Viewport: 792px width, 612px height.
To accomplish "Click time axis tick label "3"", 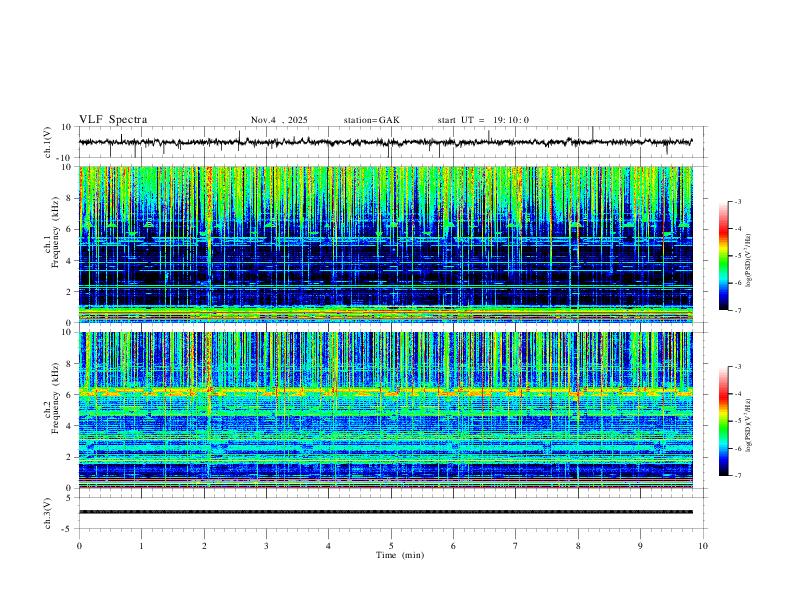I will click(266, 546).
